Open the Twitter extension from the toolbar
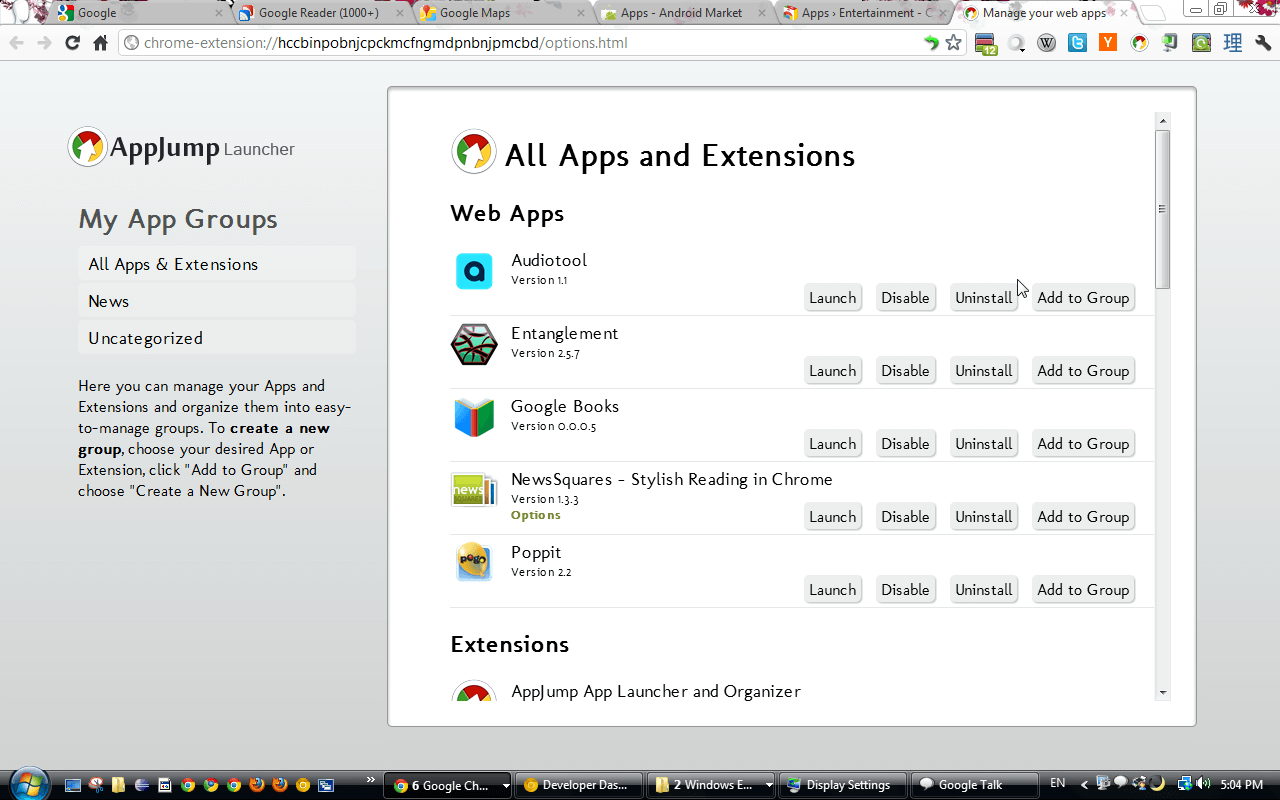This screenshot has height=800, width=1280. (x=1077, y=43)
